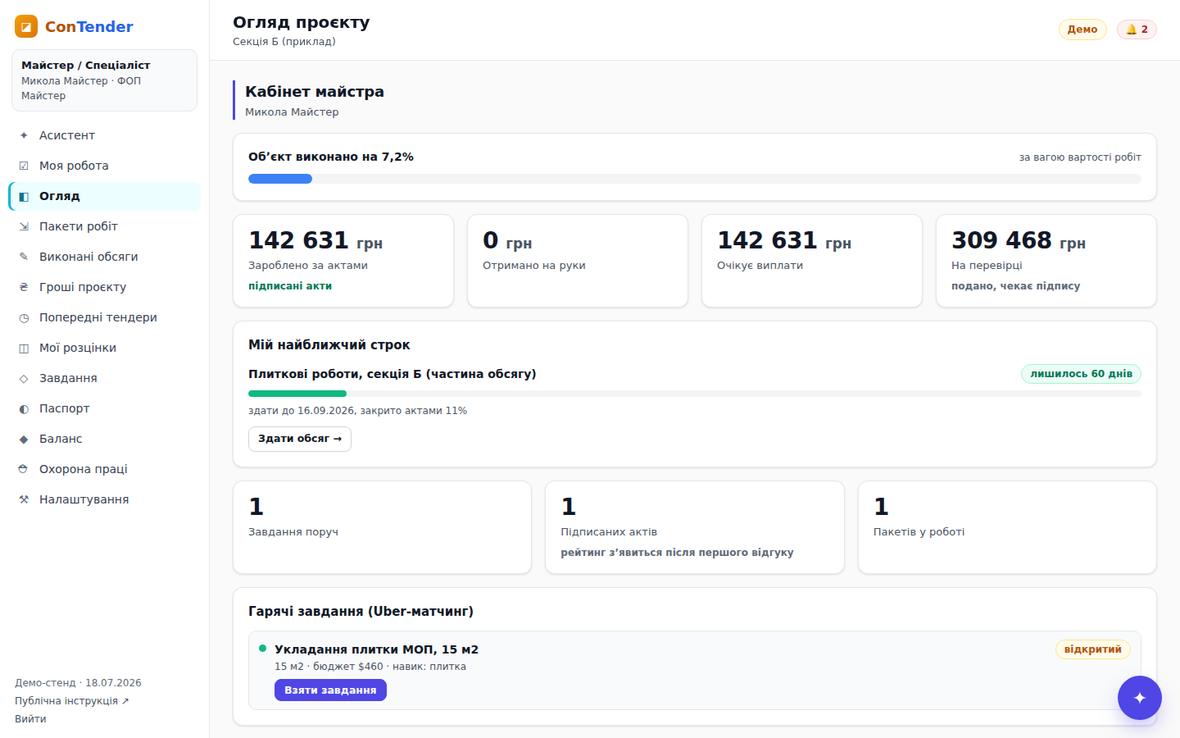1180x738 pixels.
Task: Go to Охорона праці page
Action: tap(105, 469)
